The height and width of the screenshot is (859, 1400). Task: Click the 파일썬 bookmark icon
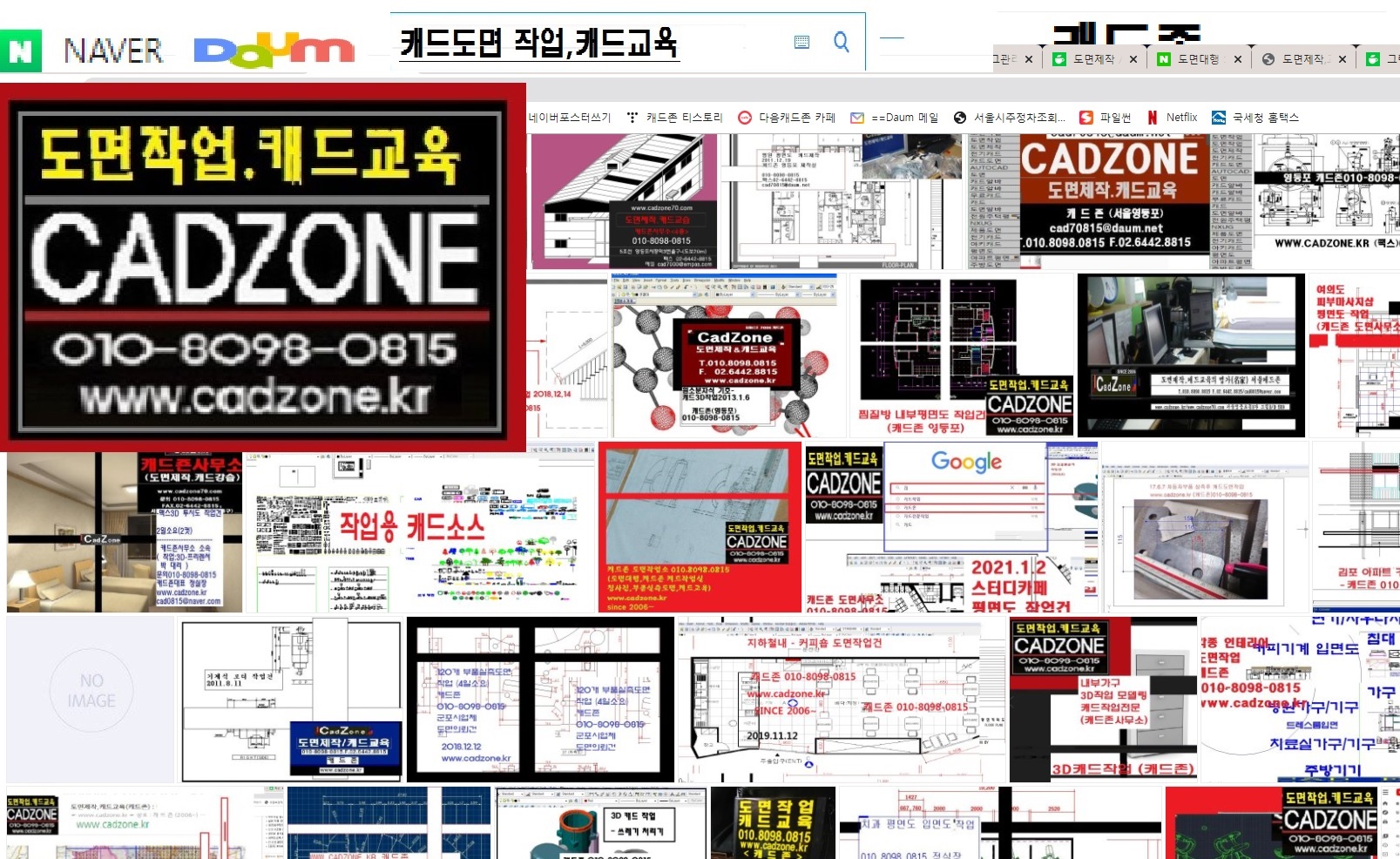(x=1086, y=118)
